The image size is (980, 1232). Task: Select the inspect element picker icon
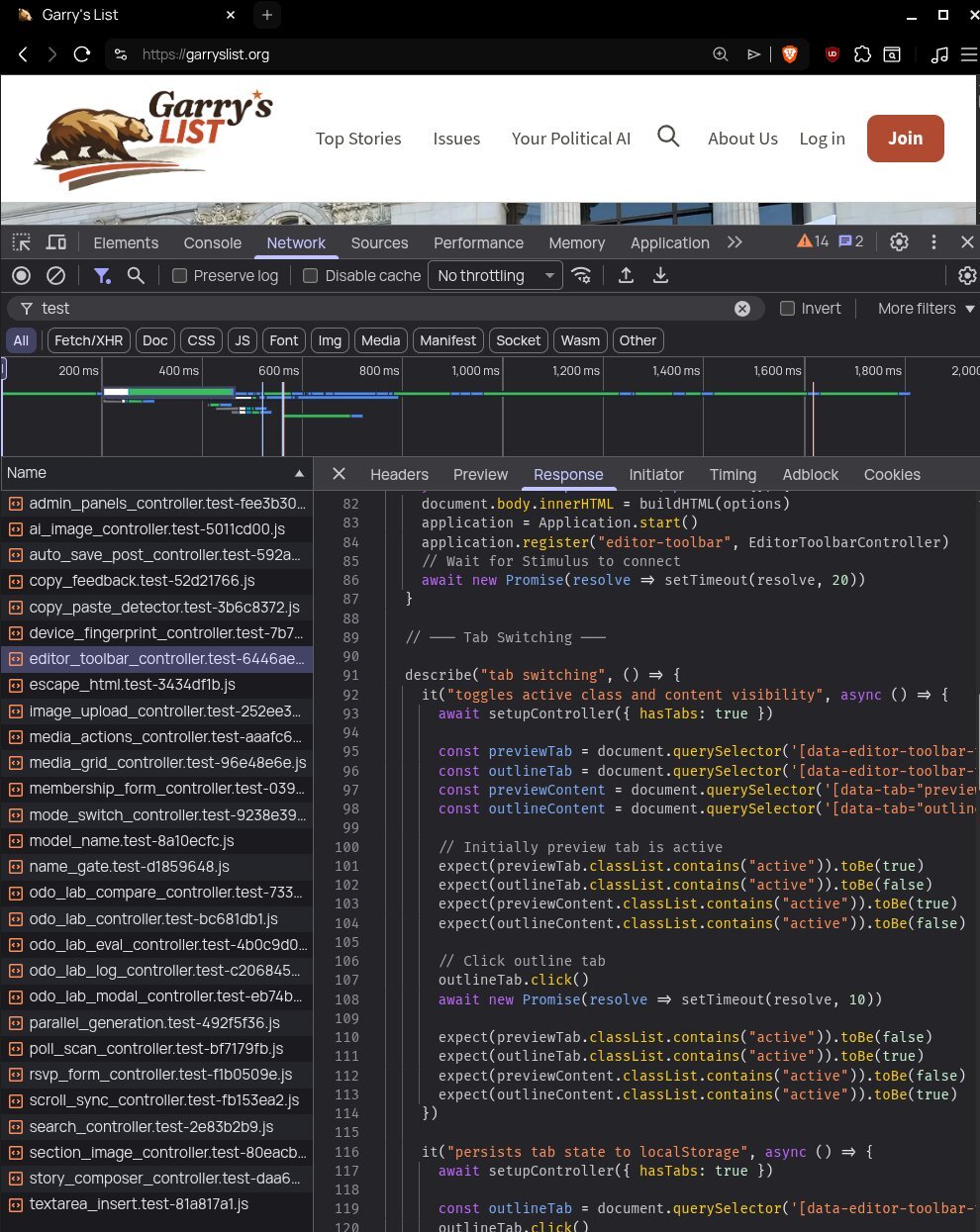22,242
